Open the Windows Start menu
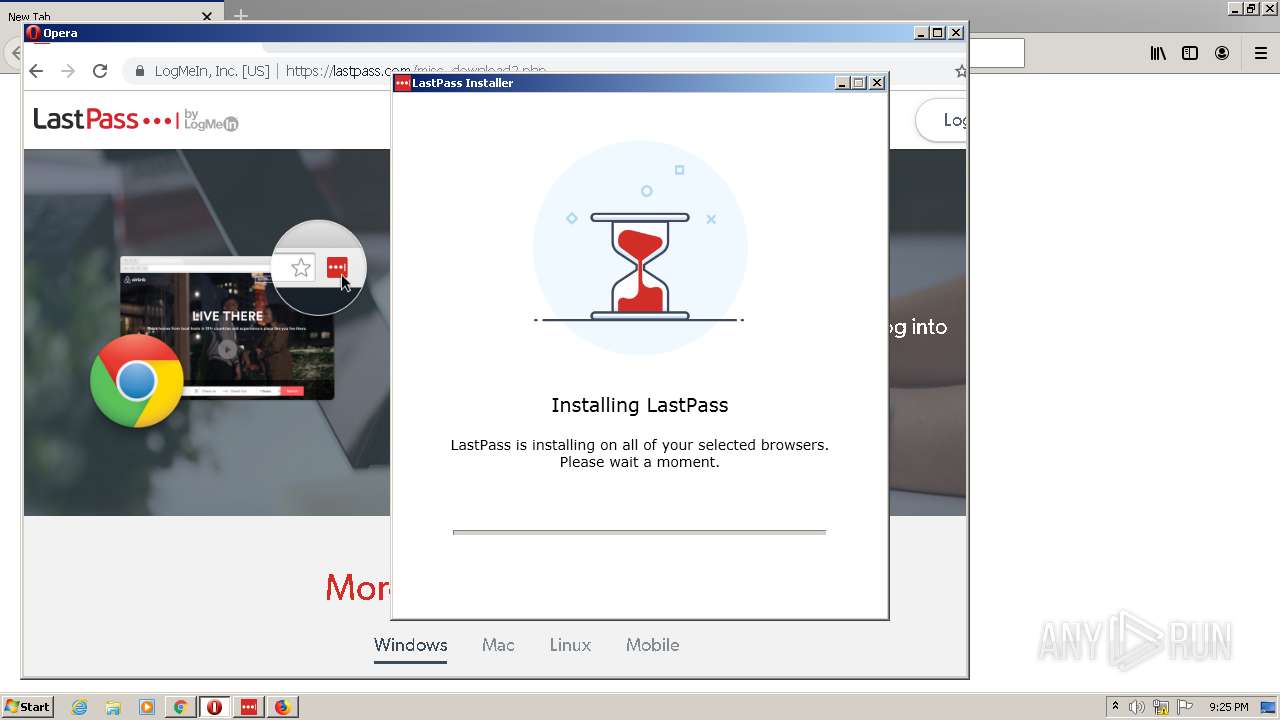Viewport: 1280px width, 720px height. pos(28,707)
